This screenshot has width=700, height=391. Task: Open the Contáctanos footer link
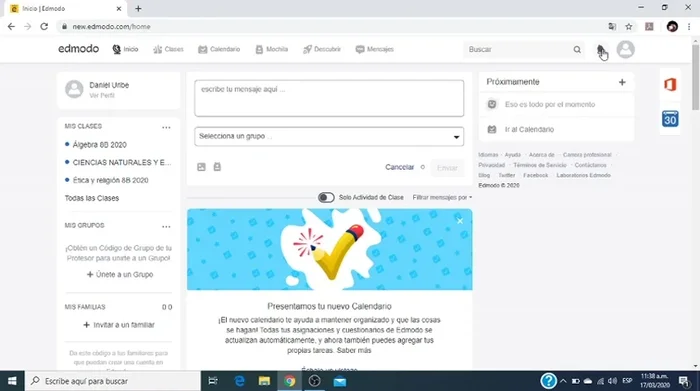coord(590,165)
